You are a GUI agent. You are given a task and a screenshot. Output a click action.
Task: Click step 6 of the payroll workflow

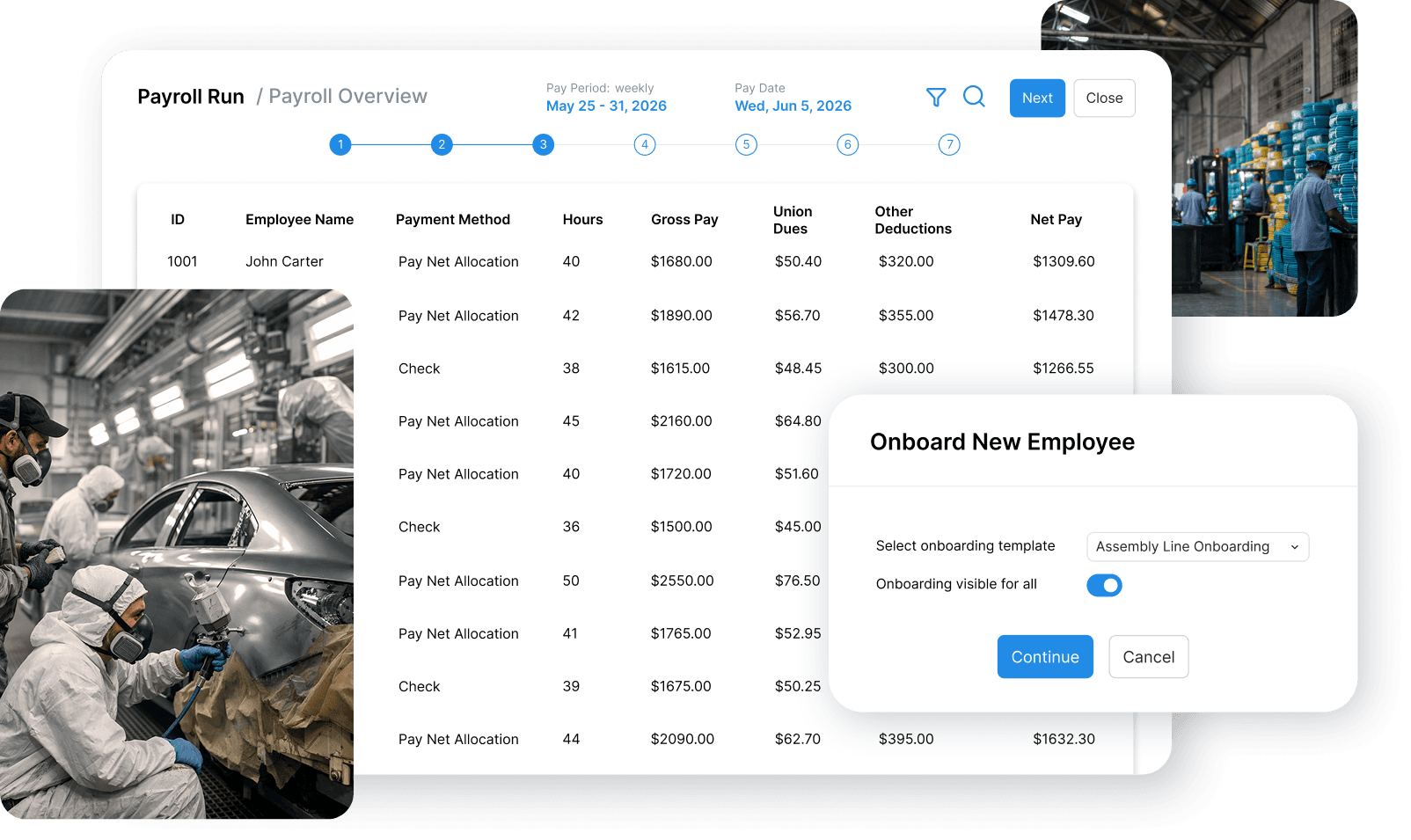(847, 144)
